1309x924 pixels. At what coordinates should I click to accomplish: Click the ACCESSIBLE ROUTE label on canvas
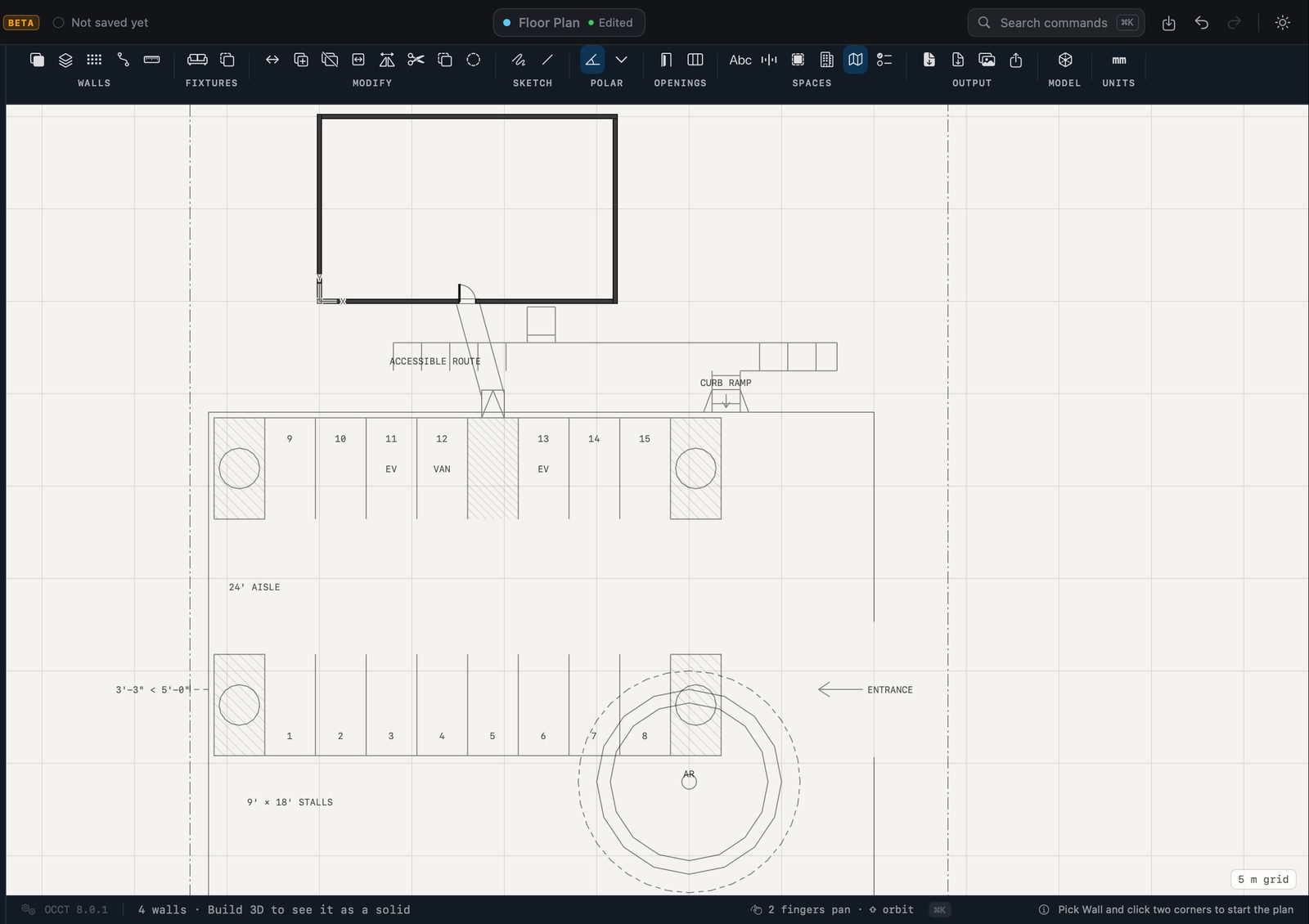pyautogui.click(x=435, y=361)
